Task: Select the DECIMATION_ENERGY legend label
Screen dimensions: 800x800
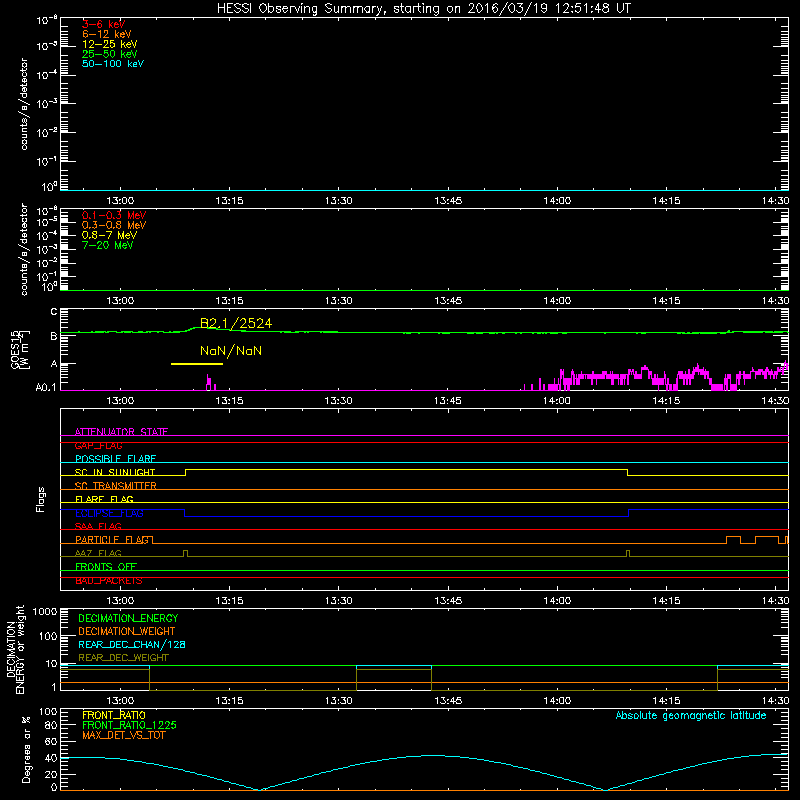Action: [x=128, y=618]
